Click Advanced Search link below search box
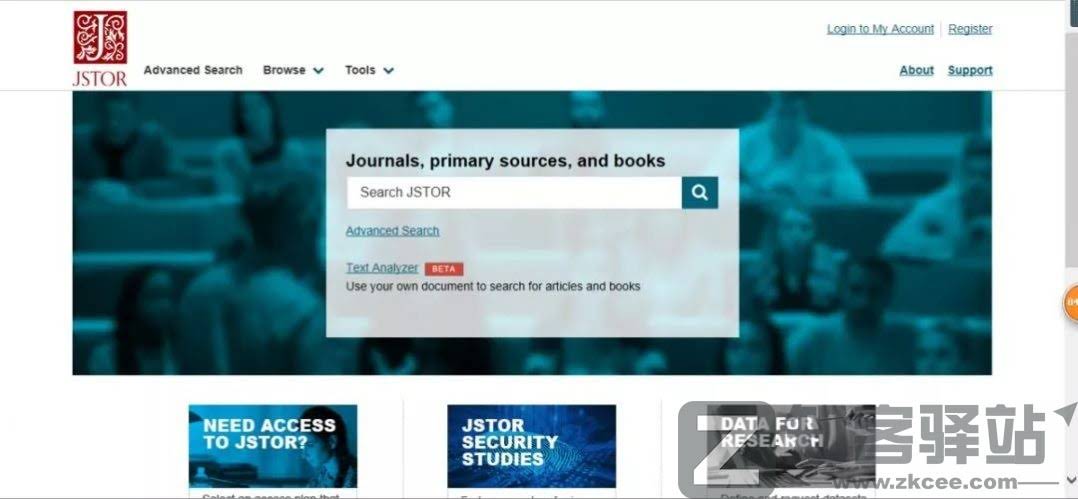 click(x=393, y=231)
